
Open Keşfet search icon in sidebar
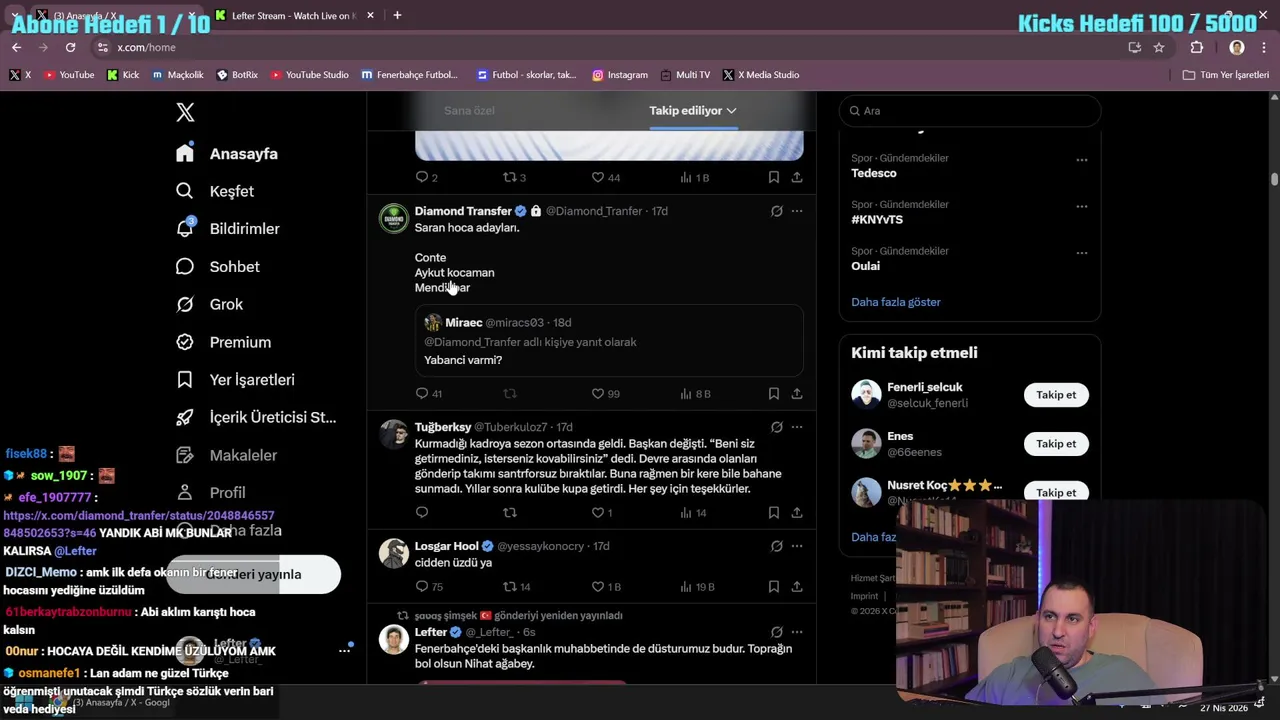pos(185,191)
